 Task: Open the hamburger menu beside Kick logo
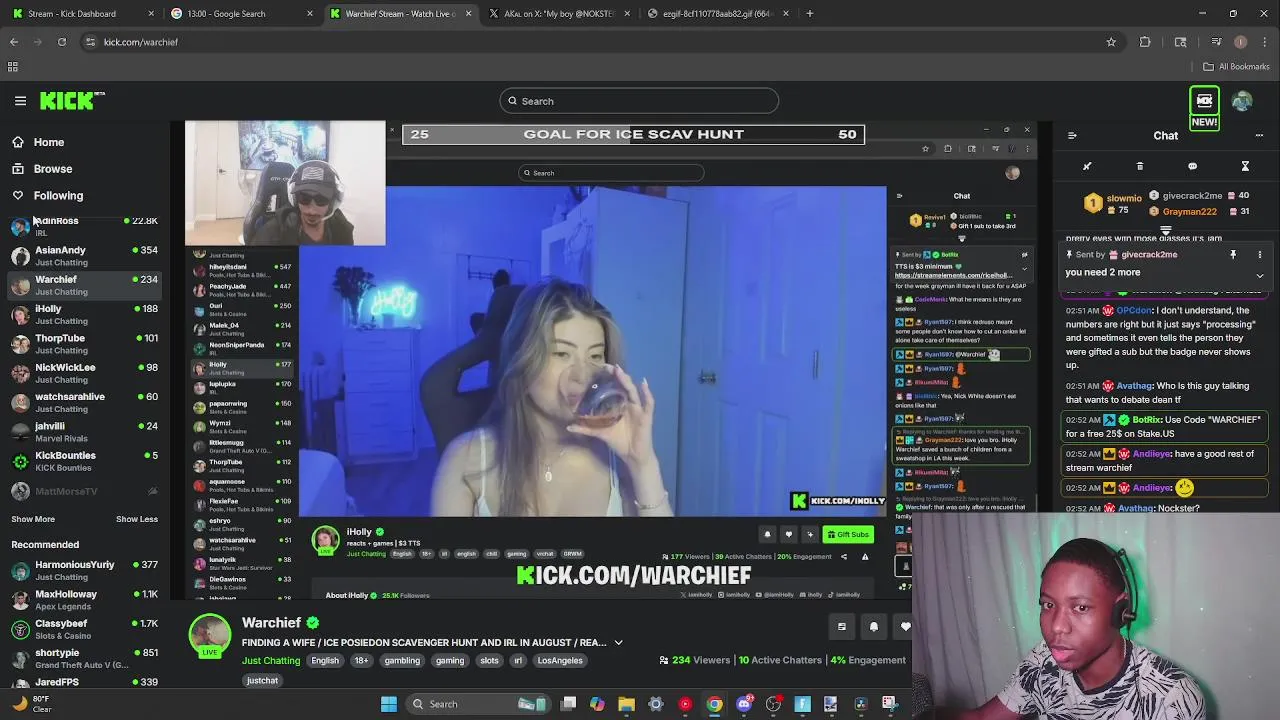coord(20,101)
